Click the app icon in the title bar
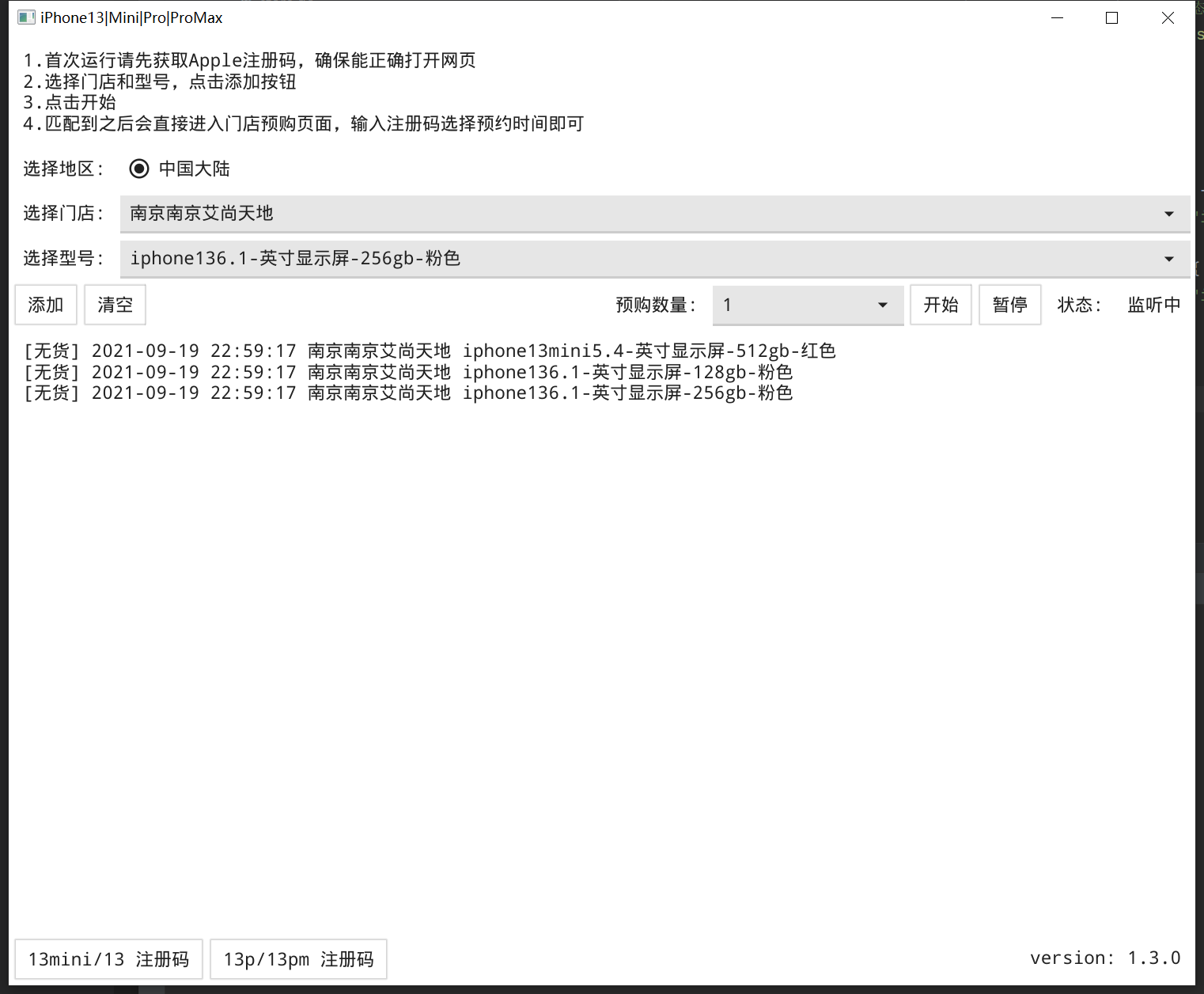1204x994 pixels. (26, 17)
